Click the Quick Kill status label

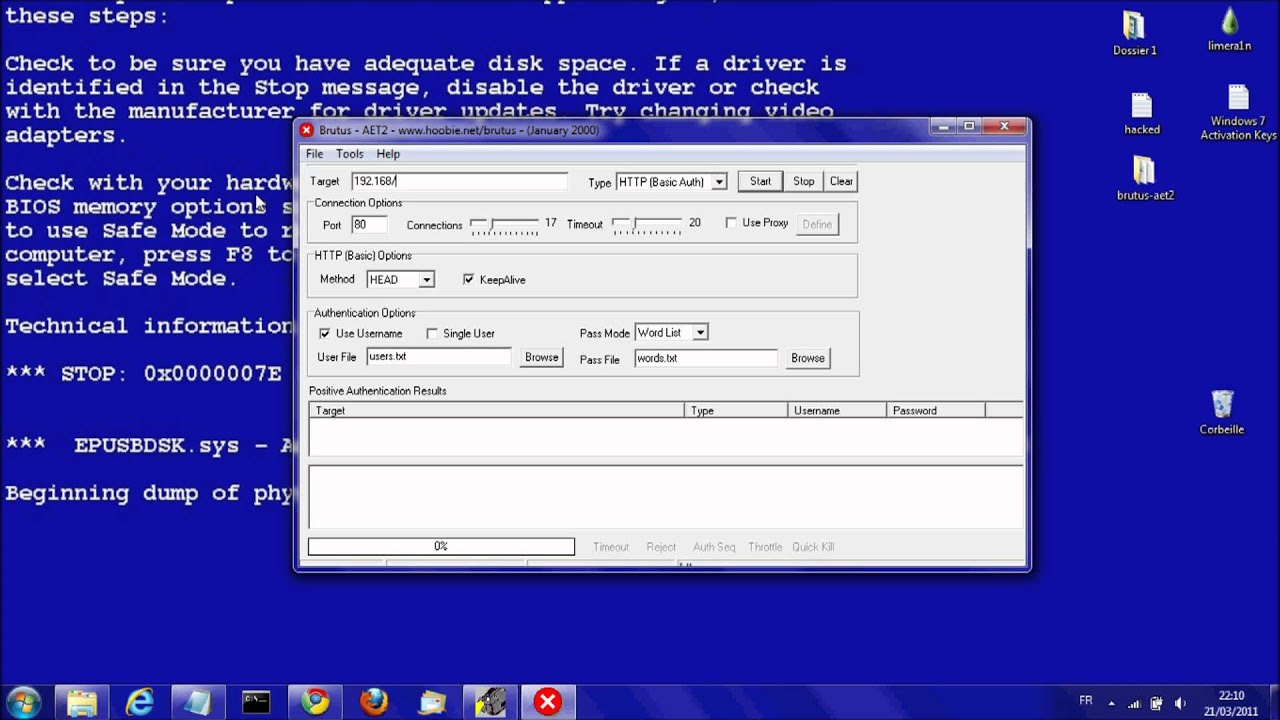coord(813,547)
